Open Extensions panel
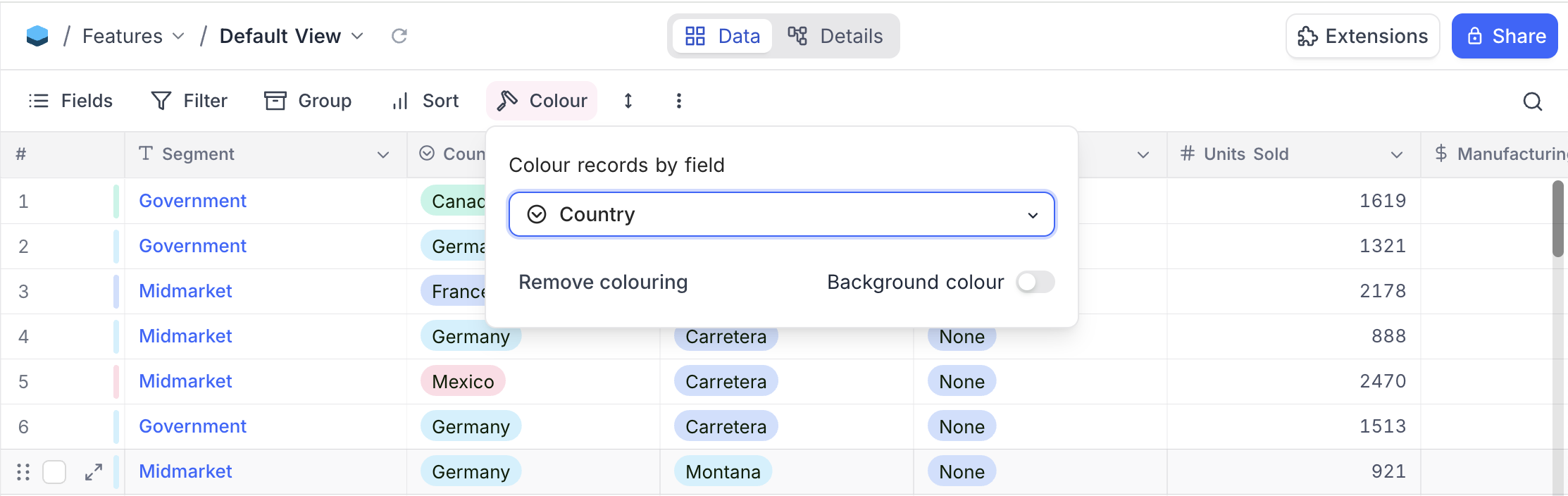Viewport: 1568px width, 496px height. tap(1363, 36)
